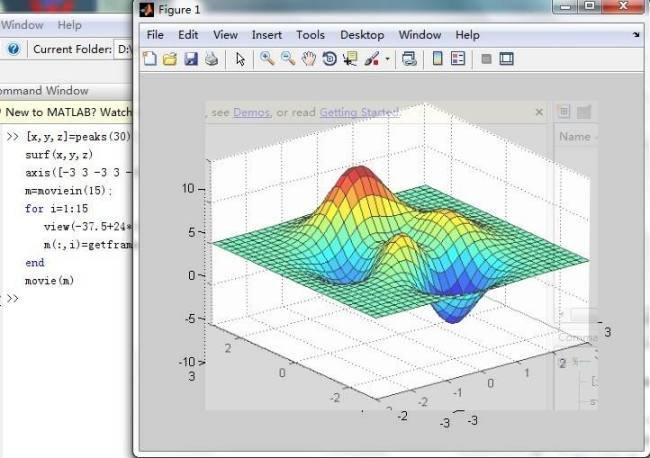Click the Link Plot icon
The width and height of the screenshot is (650, 458).
(x=409, y=59)
